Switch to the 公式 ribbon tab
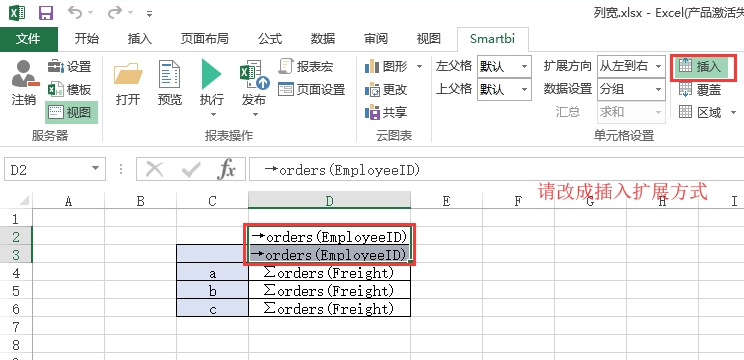744x360 pixels. (270, 39)
